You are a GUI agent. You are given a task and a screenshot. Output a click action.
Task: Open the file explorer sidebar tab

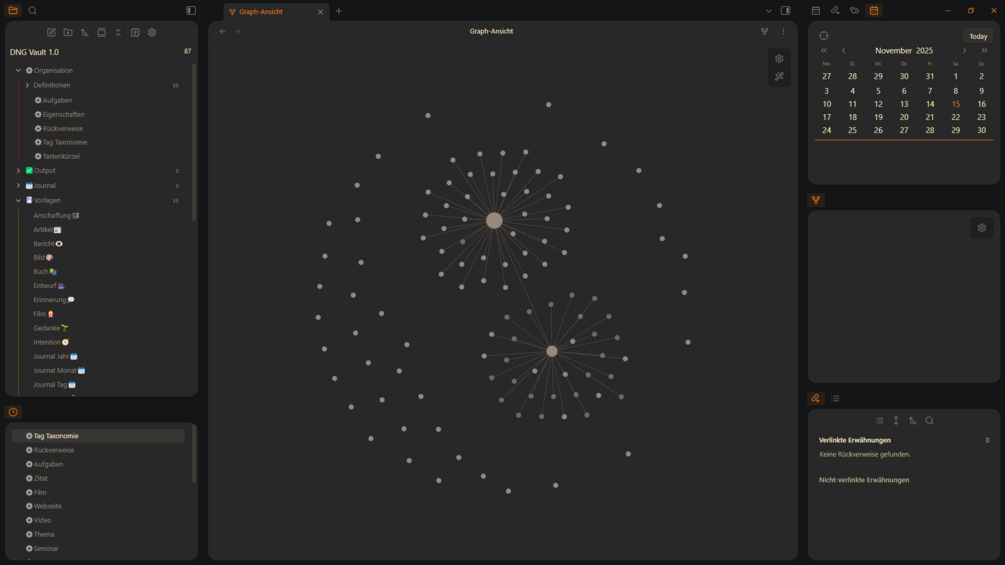tap(13, 10)
